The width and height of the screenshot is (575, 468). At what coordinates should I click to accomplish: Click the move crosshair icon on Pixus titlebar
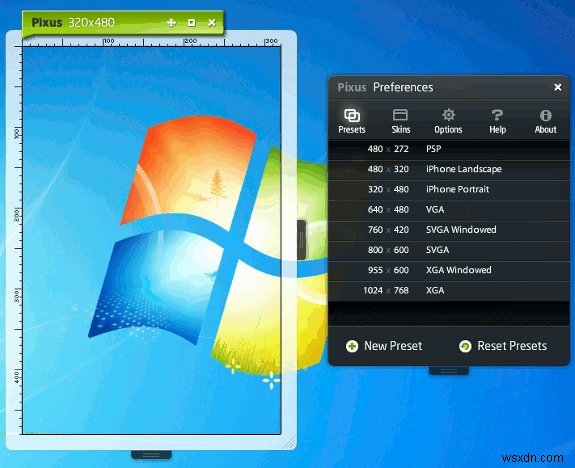(171, 23)
